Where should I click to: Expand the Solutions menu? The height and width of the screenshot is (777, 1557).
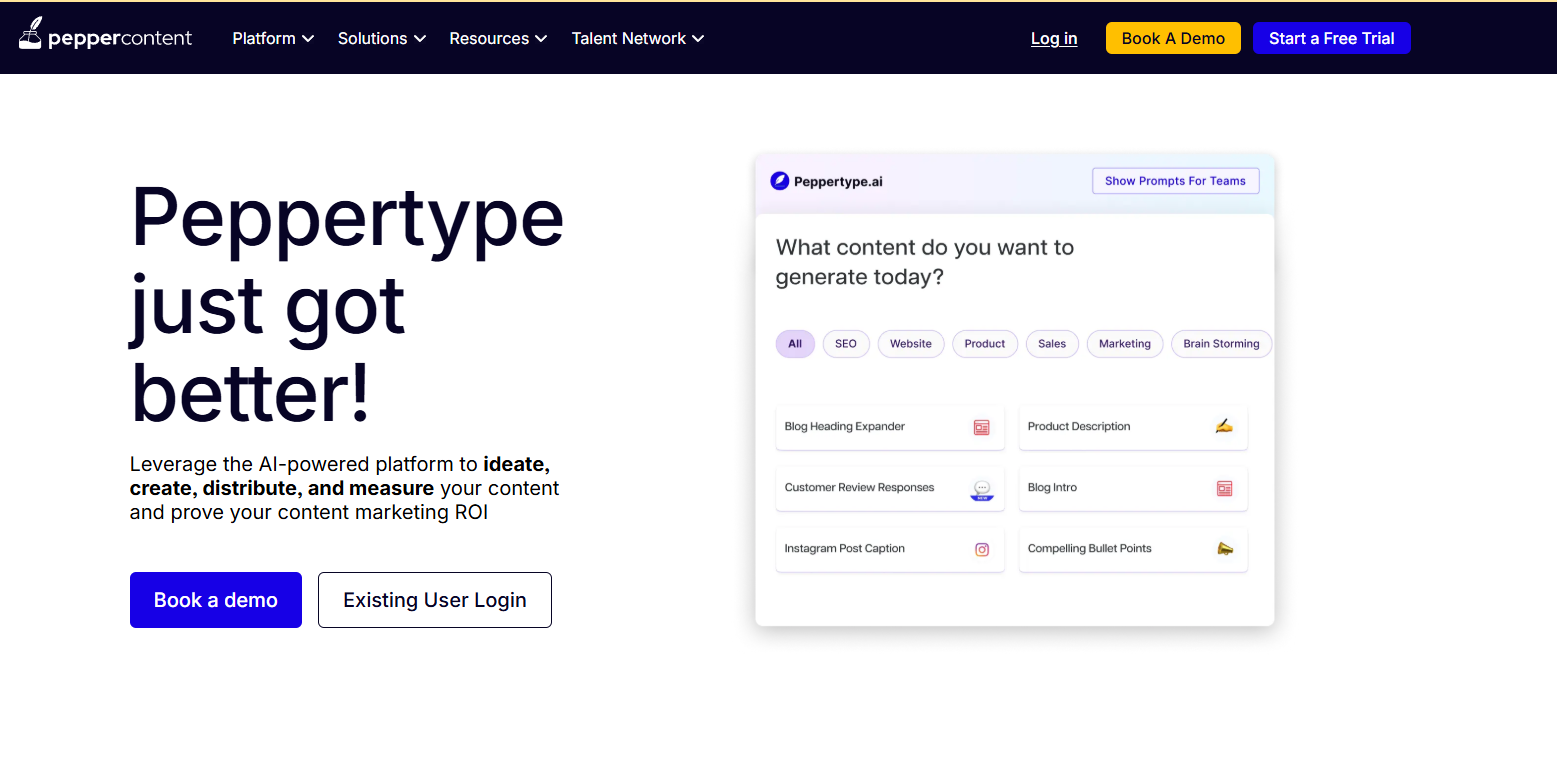382,38
